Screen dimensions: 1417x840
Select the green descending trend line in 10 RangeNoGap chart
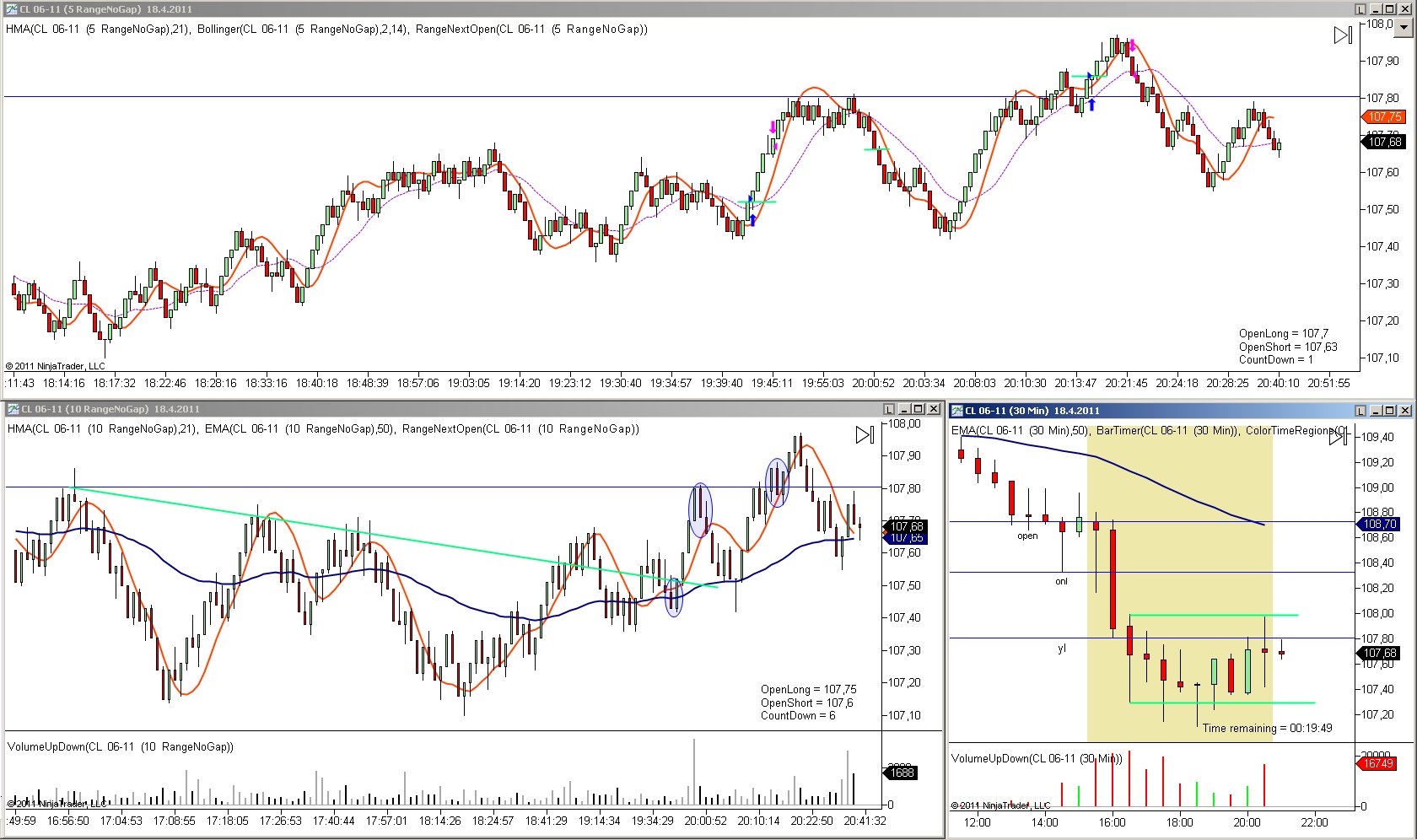tap(395, 536)
